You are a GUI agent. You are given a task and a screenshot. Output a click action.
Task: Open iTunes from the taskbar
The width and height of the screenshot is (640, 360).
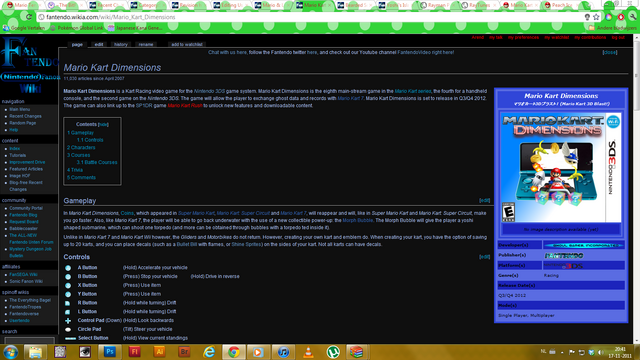(x=283, y=352)
